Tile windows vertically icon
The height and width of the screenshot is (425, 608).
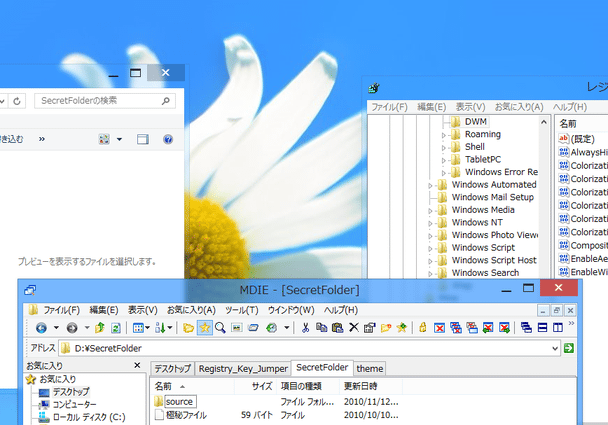point(558,328)
